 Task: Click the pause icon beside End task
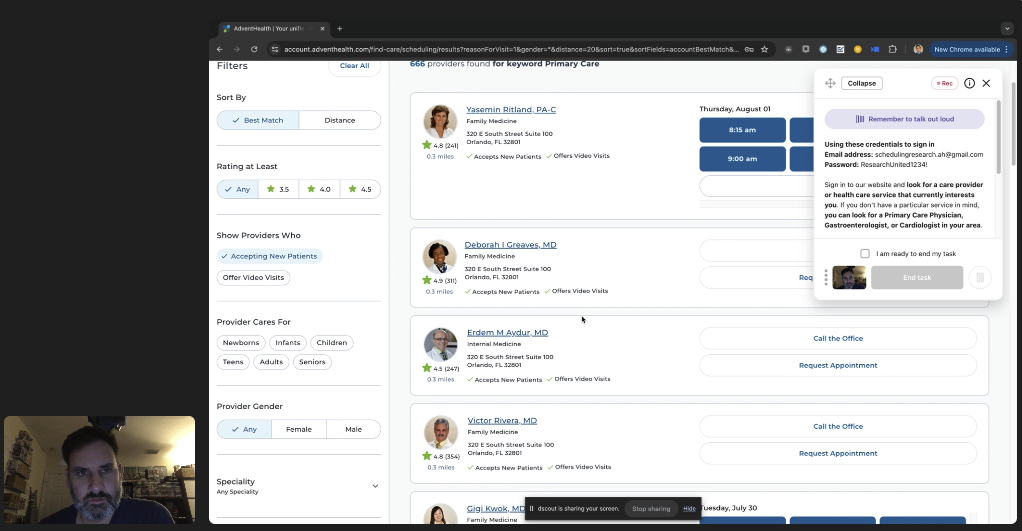[x=980, y=278]
